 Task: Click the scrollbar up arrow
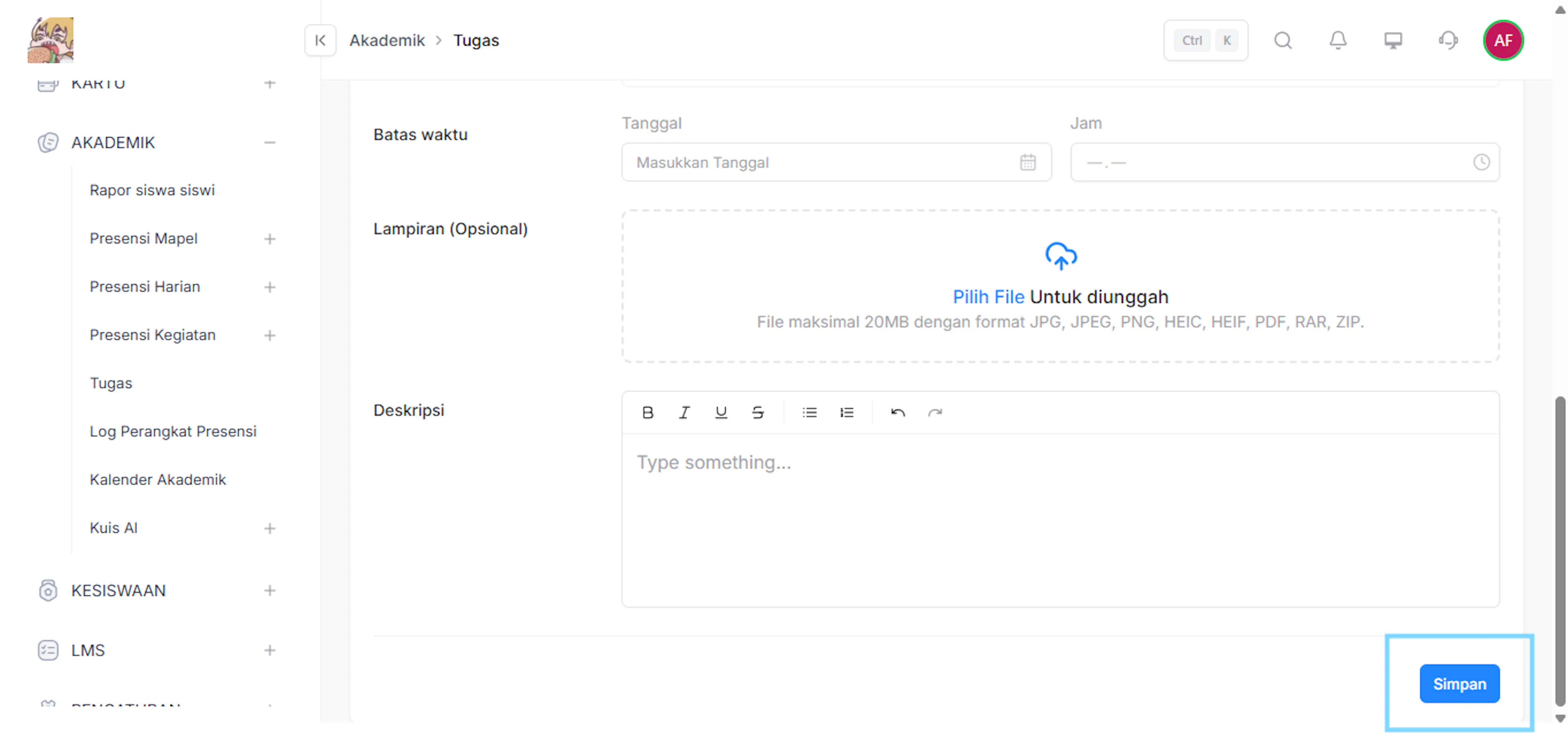1559,10
